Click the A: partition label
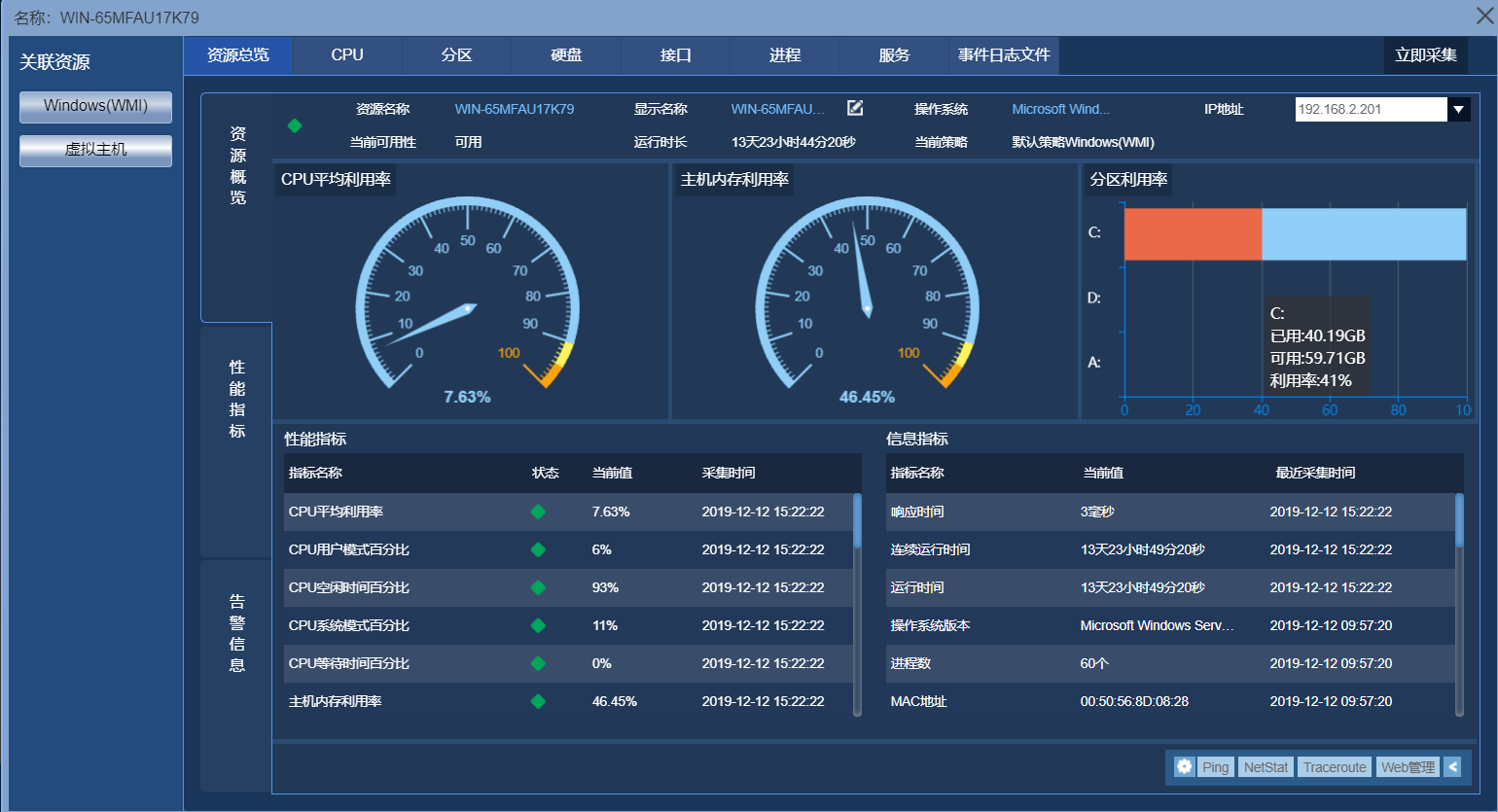 click(x=1094, y=363)
